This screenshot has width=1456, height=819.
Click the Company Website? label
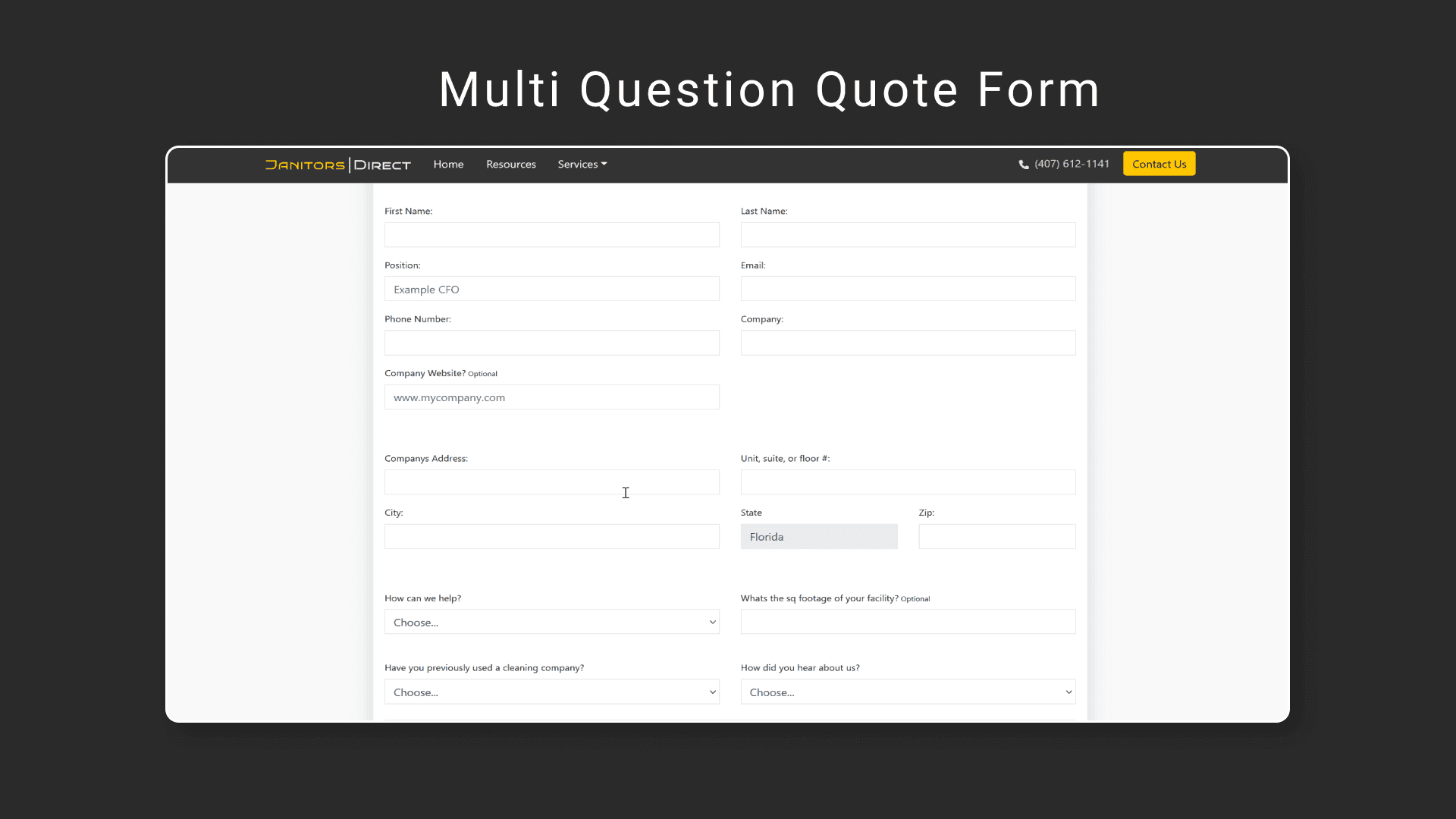point(425,373)
